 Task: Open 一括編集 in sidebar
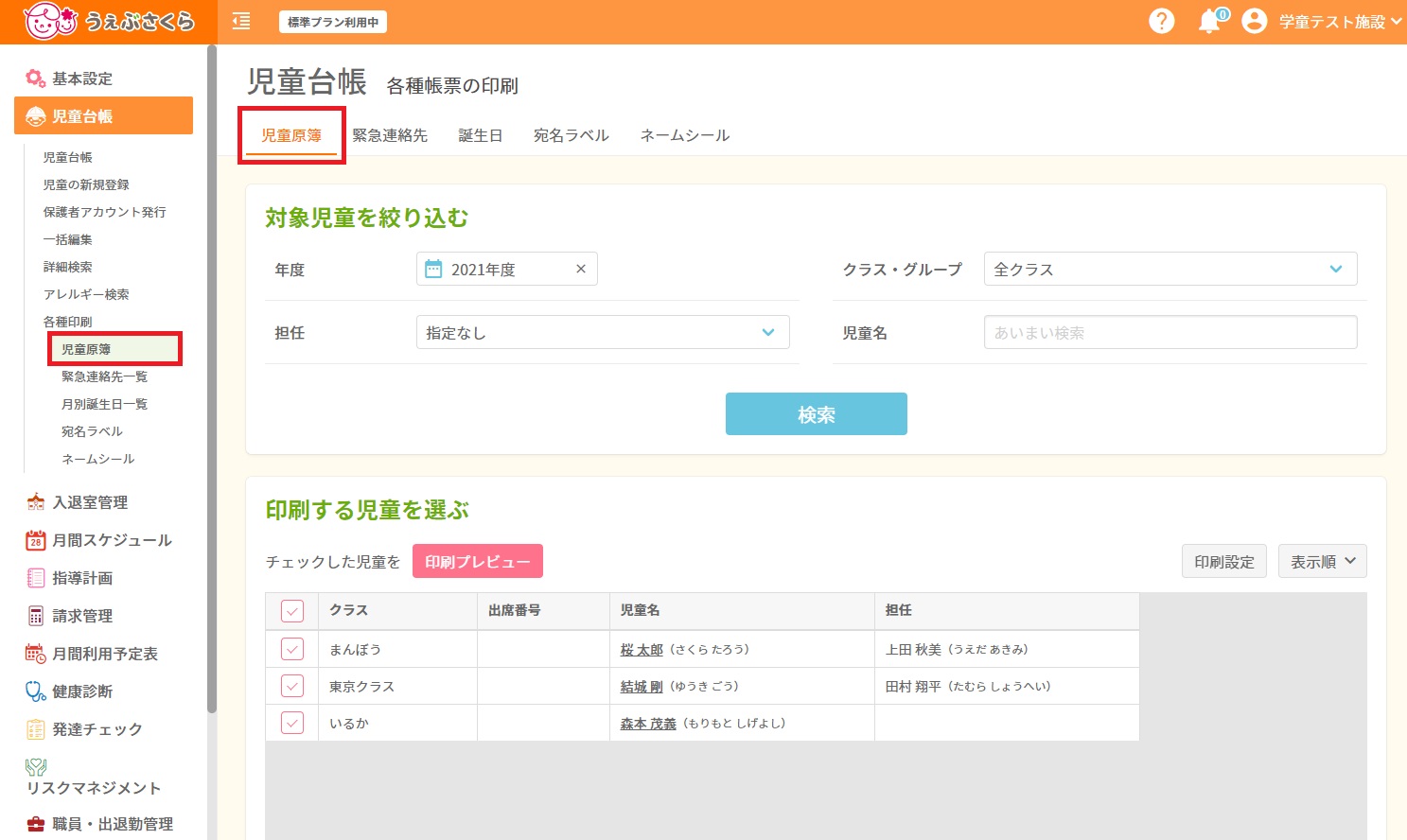68,239
